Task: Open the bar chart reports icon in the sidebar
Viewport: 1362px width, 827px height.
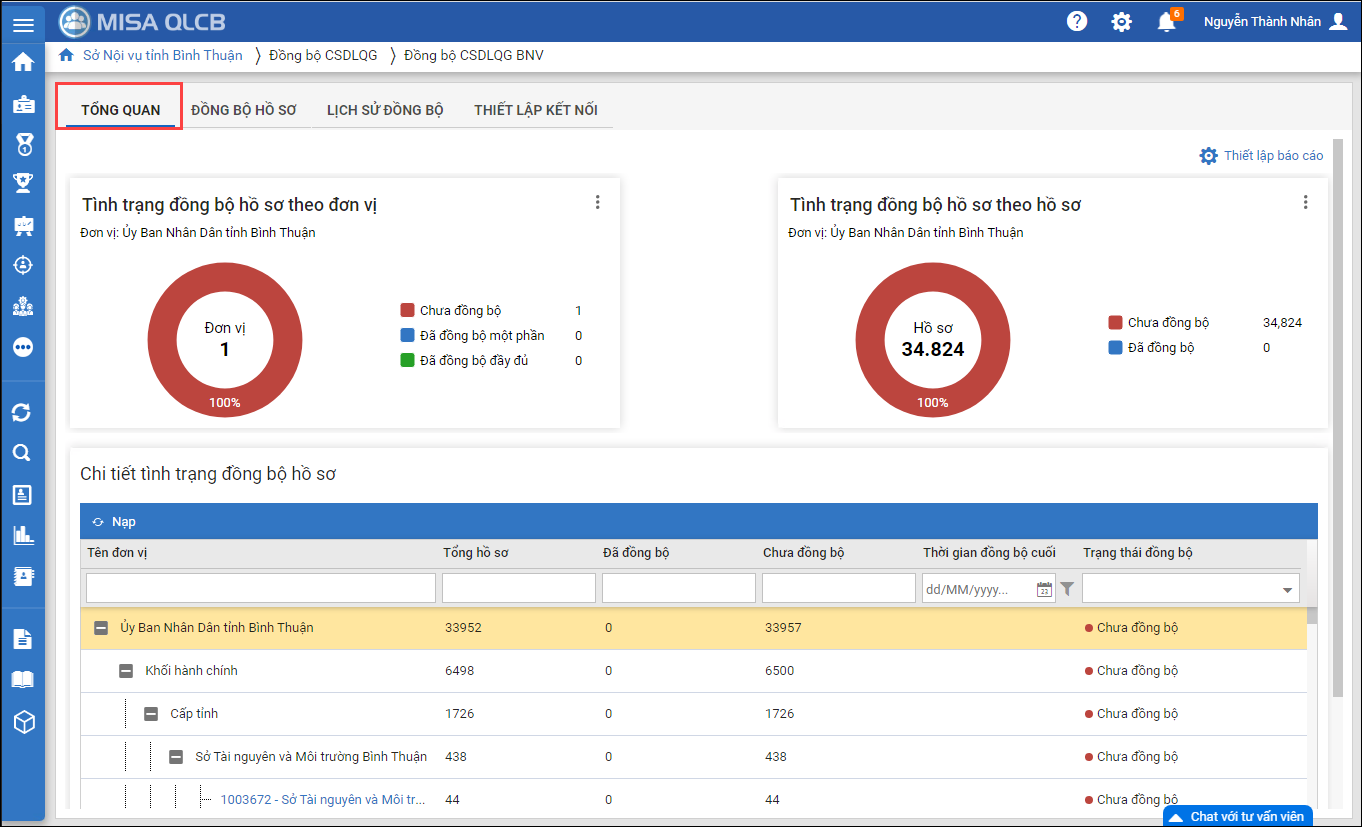Action: click(x=23, y=535)
